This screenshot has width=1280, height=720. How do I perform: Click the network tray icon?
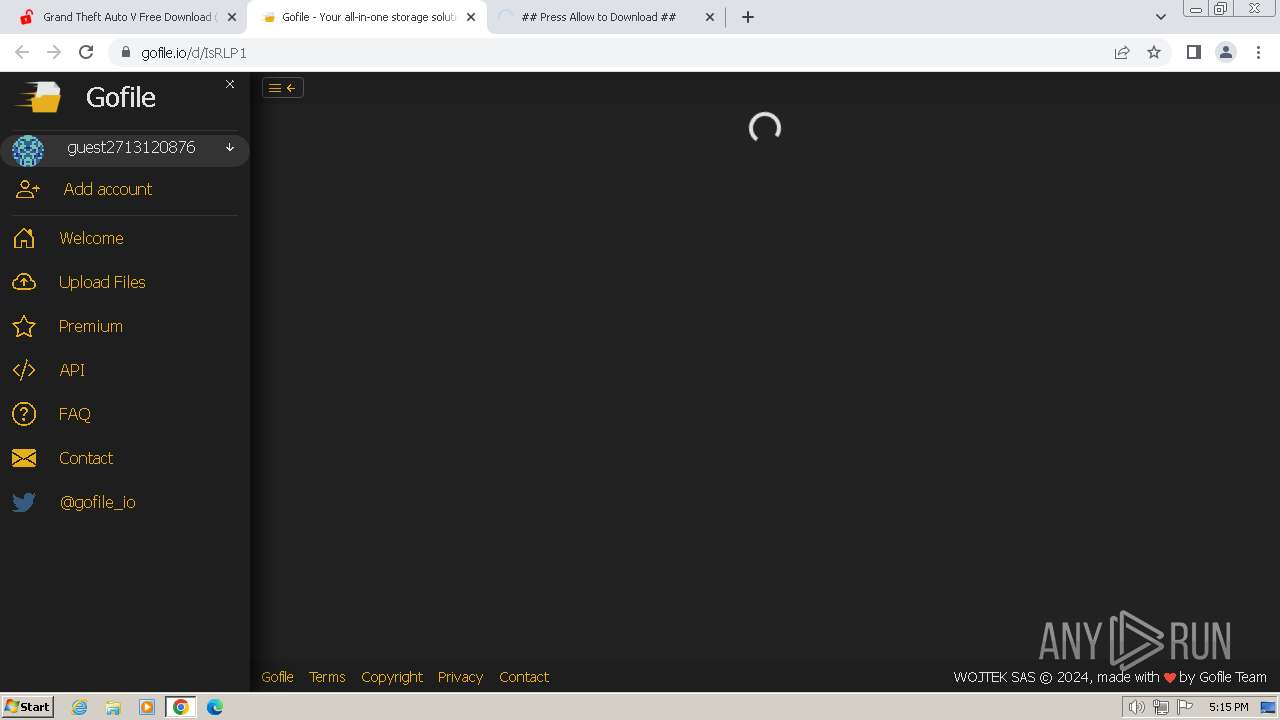pyautogui.click(x=1161, y=707)
